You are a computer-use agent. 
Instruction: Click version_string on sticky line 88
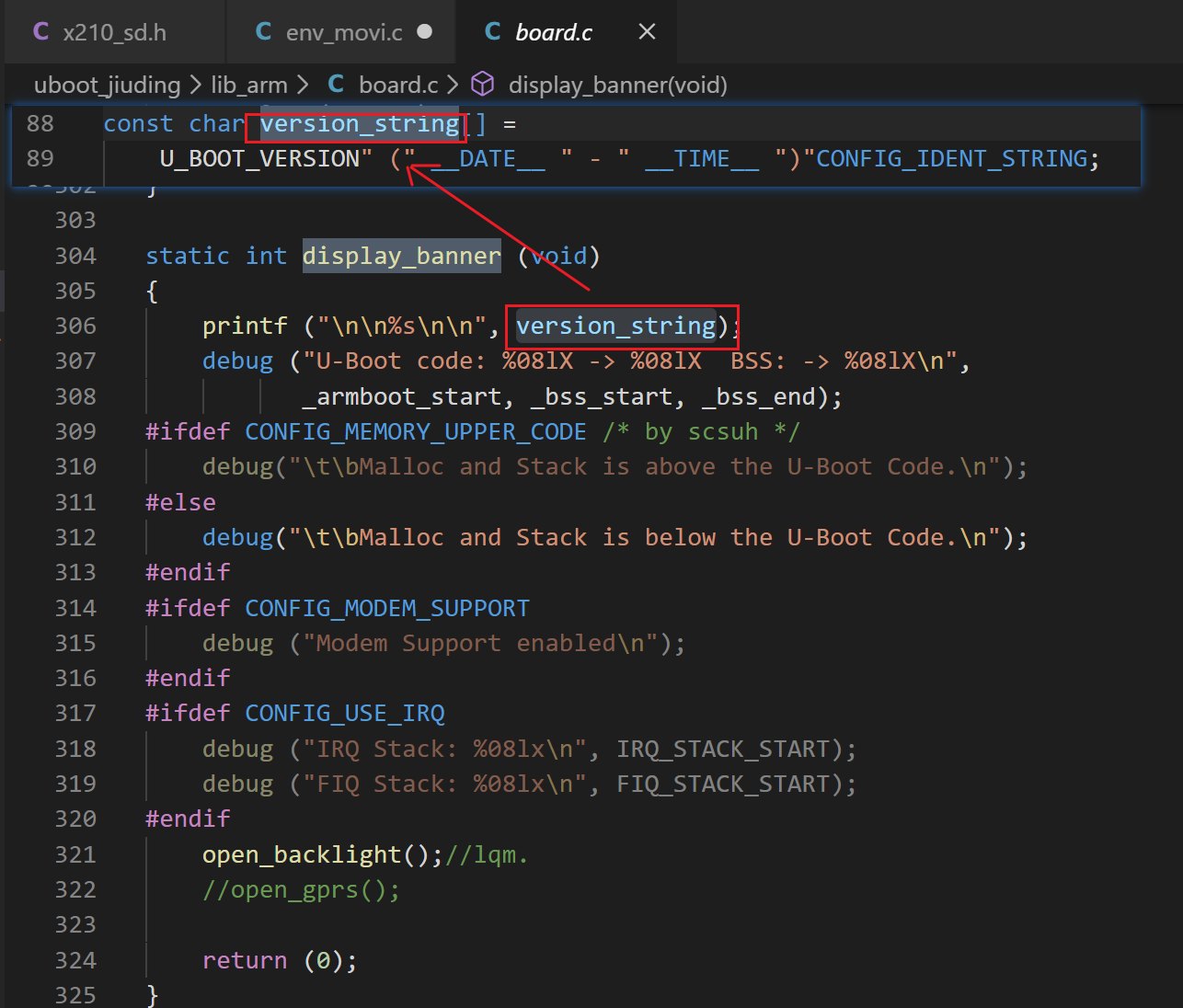(360, 123)
